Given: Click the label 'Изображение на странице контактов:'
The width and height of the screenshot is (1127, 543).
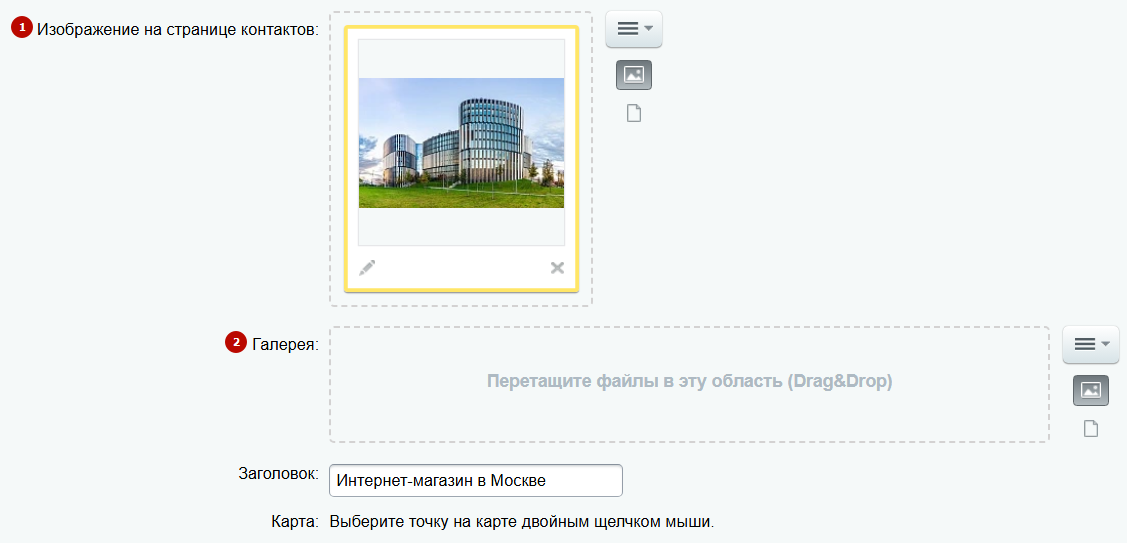Looking at the screenshot, I should (178, 30).
